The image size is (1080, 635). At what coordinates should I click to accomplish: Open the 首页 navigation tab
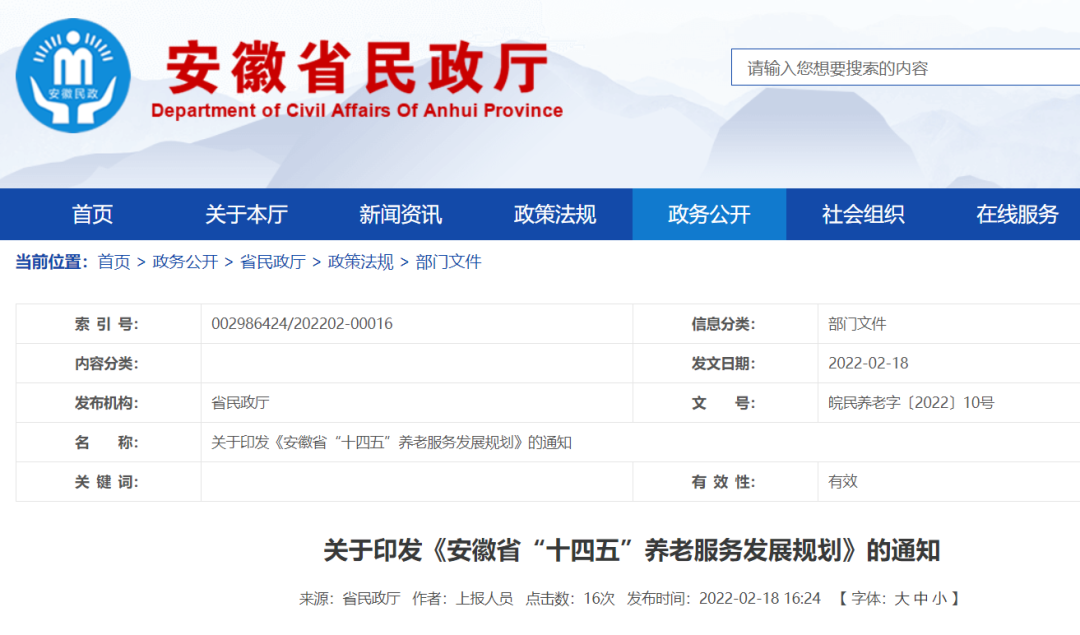pyautogui.click(x=92, y=214)
